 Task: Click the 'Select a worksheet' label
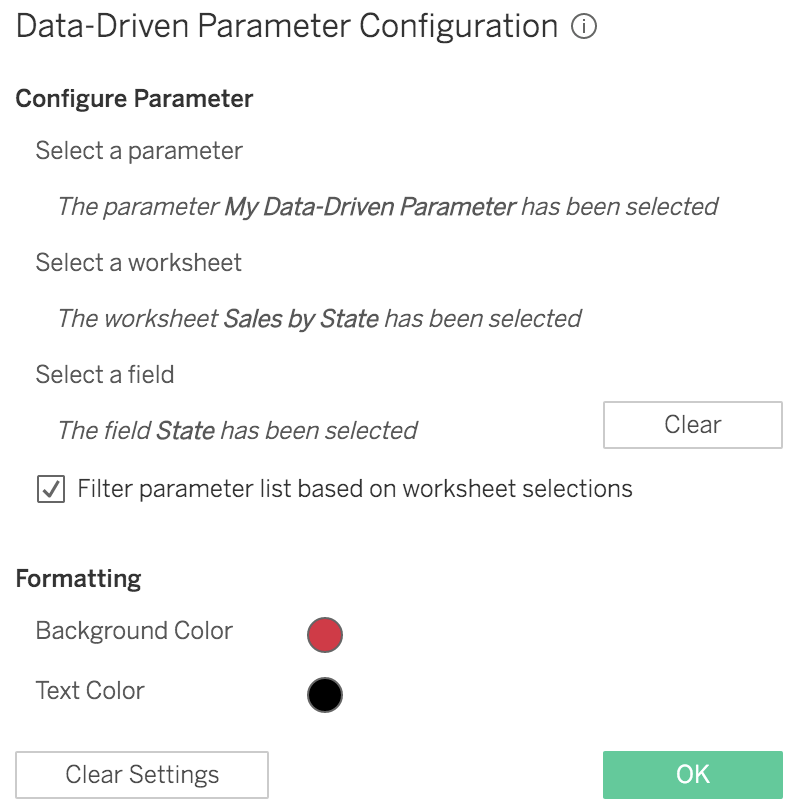[138, 263]
